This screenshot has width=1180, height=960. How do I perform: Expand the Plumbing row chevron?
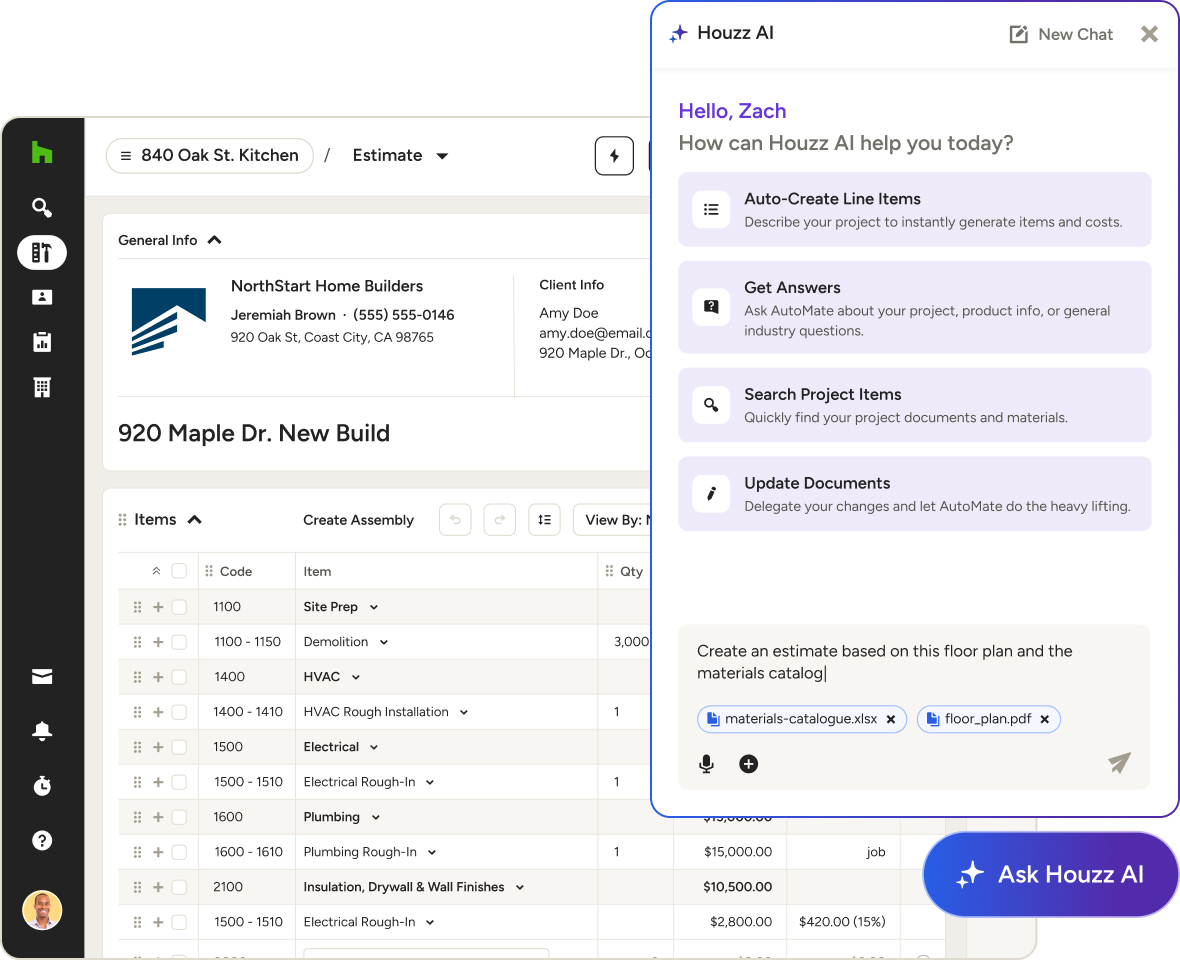376,817
